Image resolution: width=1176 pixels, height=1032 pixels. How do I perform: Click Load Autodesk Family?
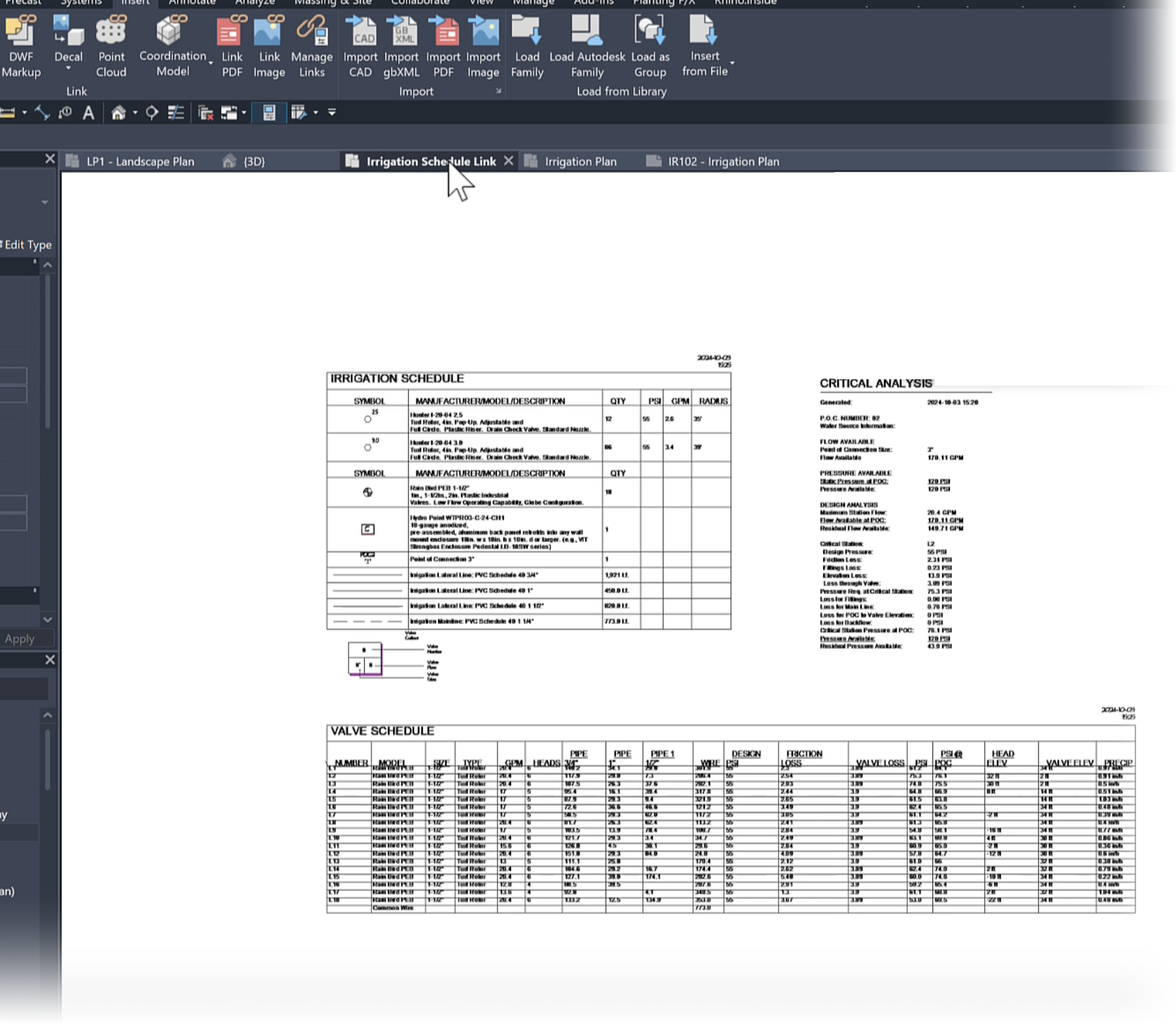[x=587, y=46]
